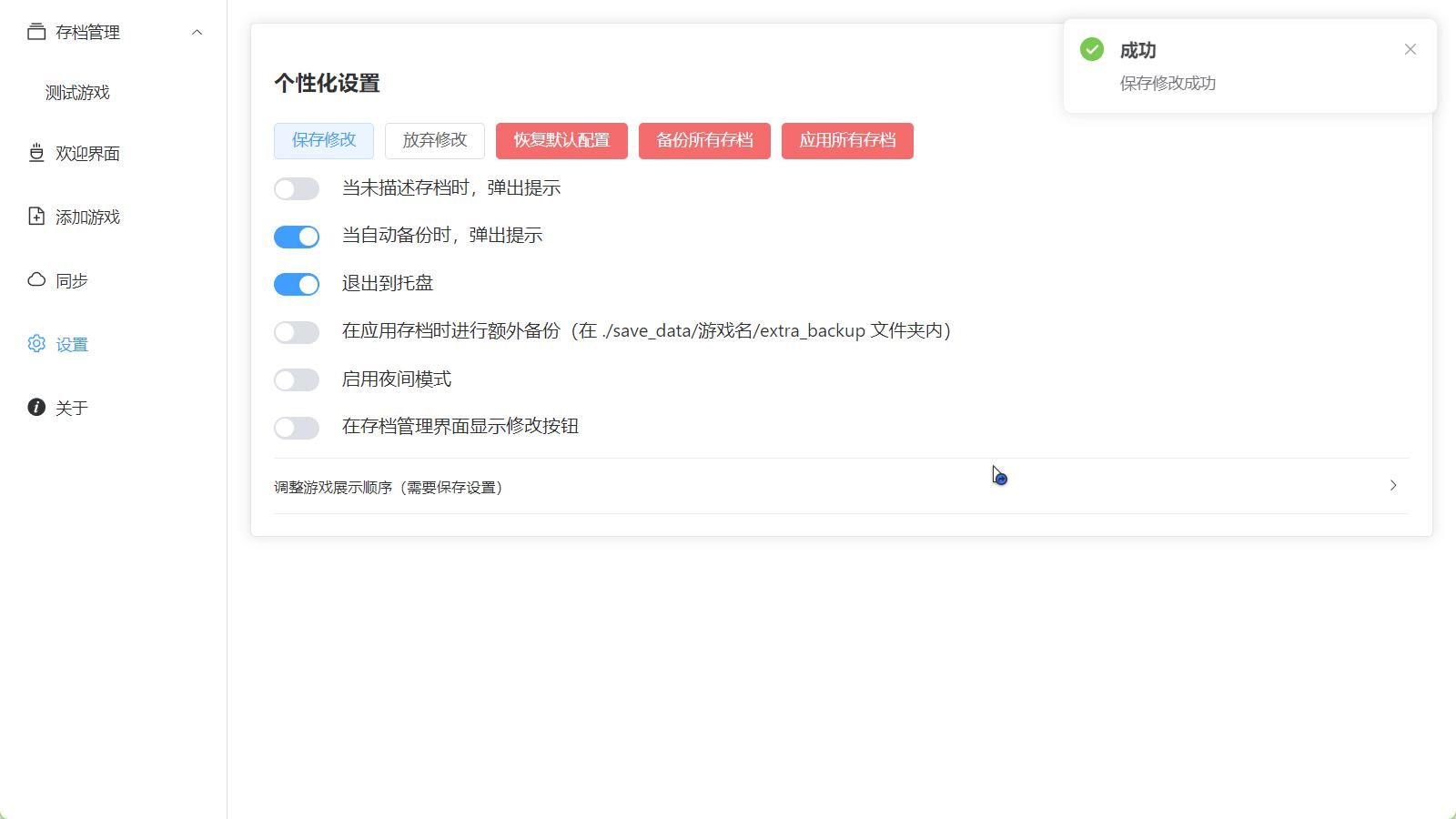Click the 保存修改 button
The width and height of the screenshot is (1456, 819).
coord(323,140)
